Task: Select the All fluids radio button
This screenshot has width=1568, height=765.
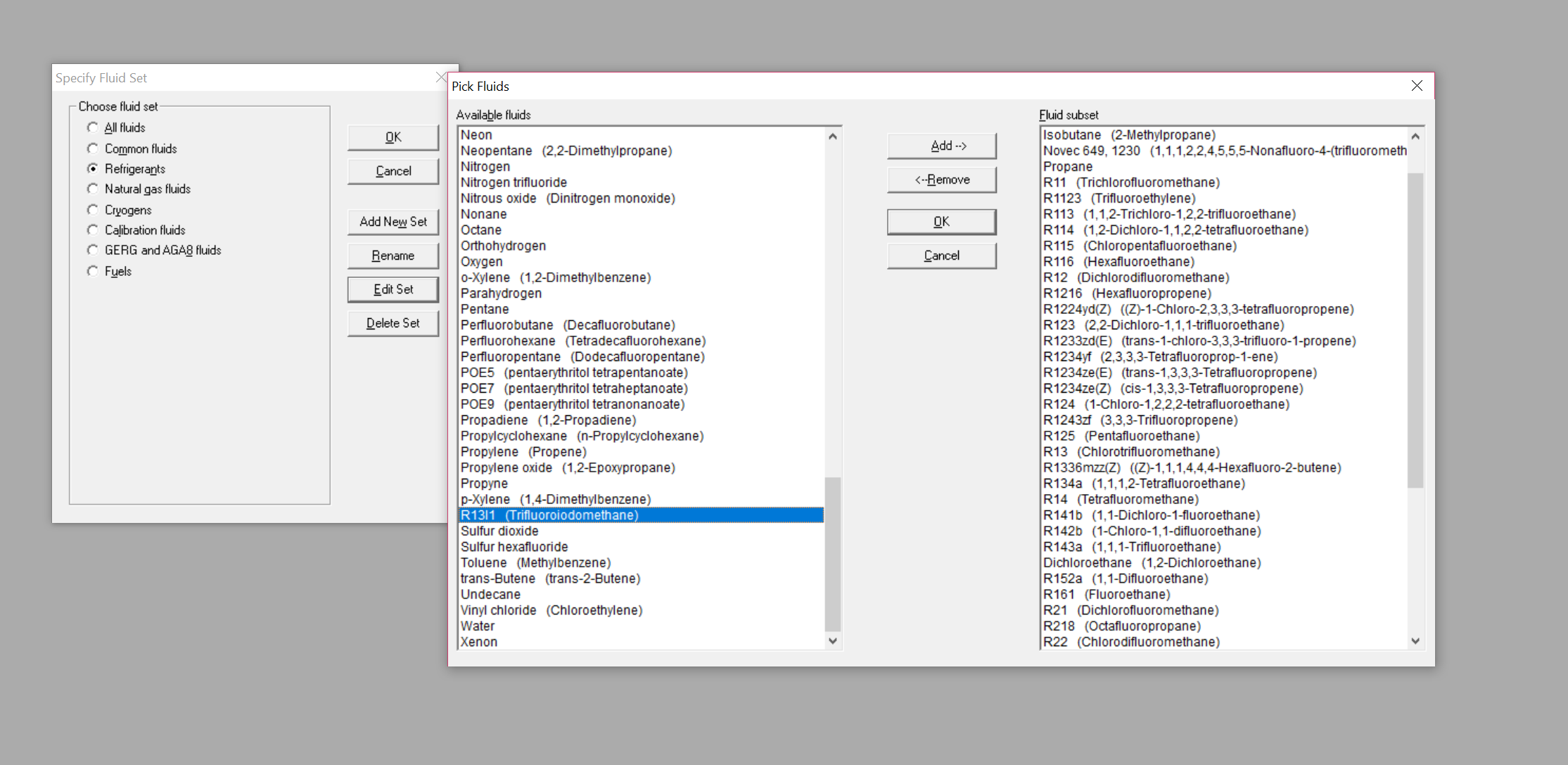Action: pos(93,127)
